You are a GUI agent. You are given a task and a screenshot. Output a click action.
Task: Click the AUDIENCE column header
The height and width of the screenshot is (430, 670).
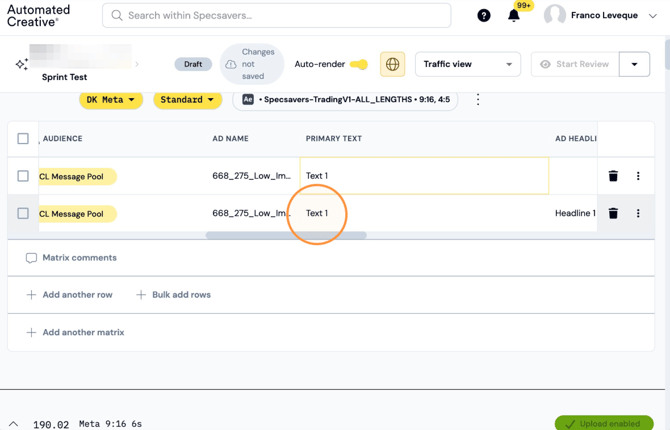point(62,138)
